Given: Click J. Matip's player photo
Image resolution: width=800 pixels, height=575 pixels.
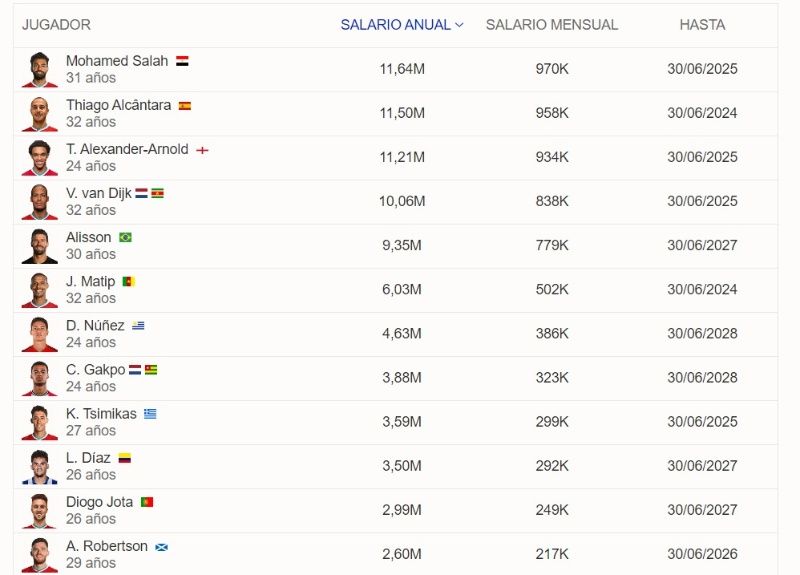Looking at the screenshot, I should point(40,290).
